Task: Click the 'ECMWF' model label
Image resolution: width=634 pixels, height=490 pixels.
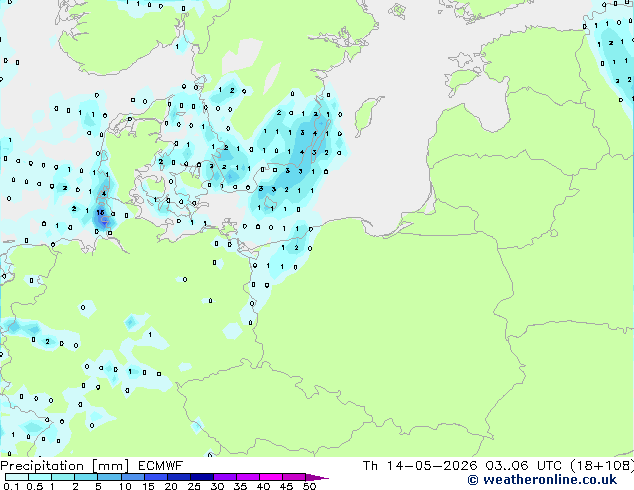Action: [x=161, y=466]
